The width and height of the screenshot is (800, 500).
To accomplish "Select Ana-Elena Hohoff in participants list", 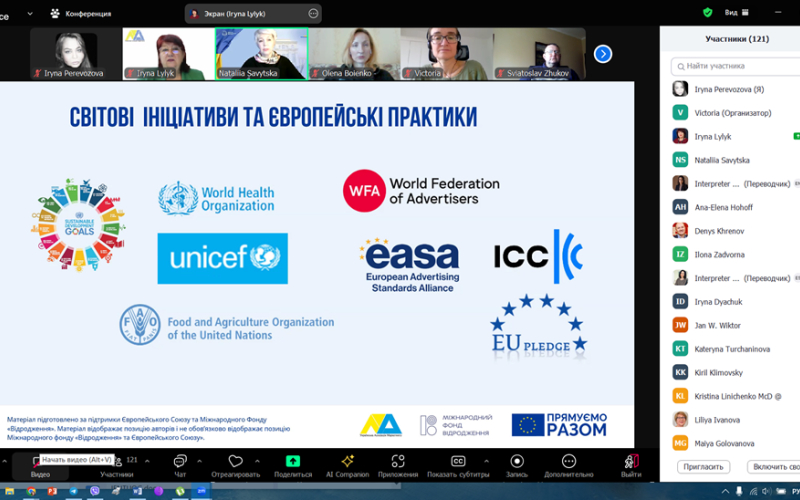I will 733,207.
